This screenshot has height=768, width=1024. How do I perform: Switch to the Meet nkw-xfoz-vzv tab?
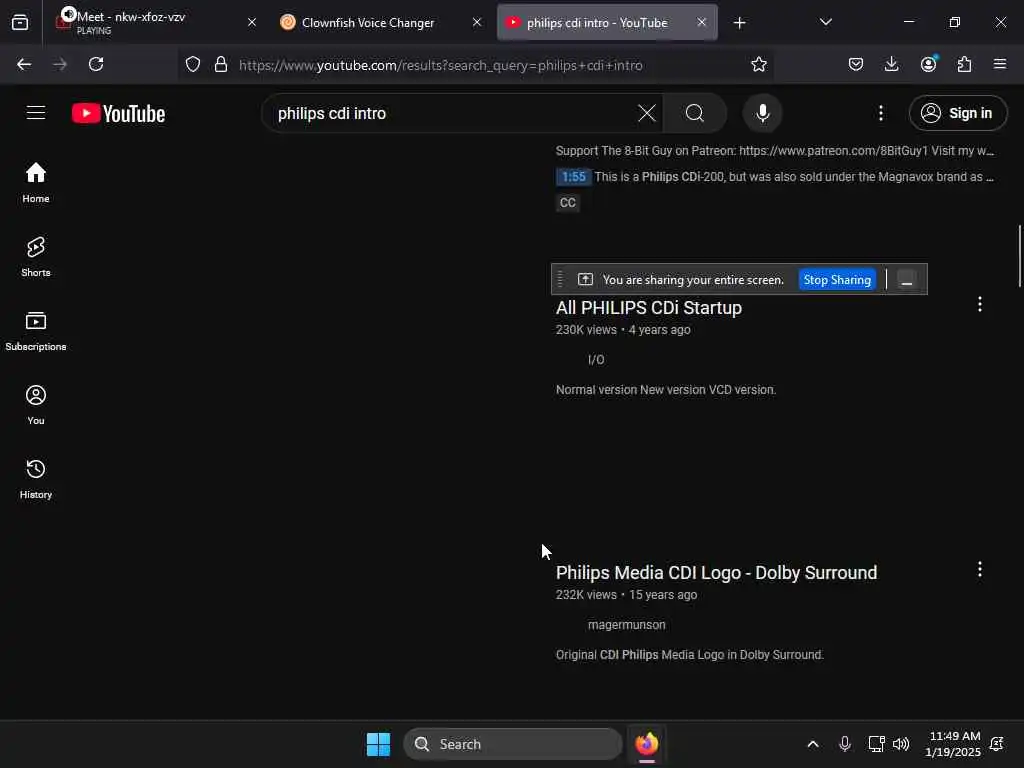tap(155, 23)
